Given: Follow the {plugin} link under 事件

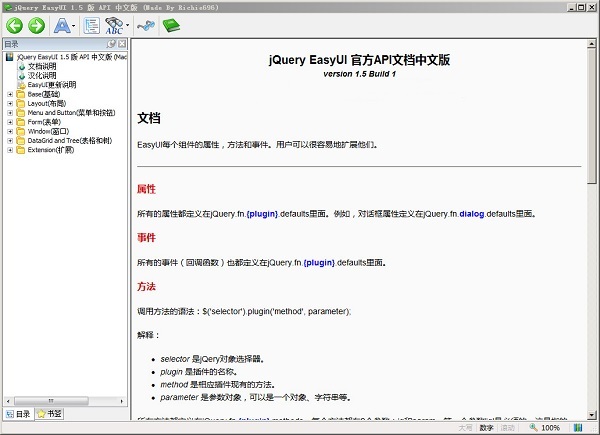Looking at the screenshot, I should (x=319, y=263).
